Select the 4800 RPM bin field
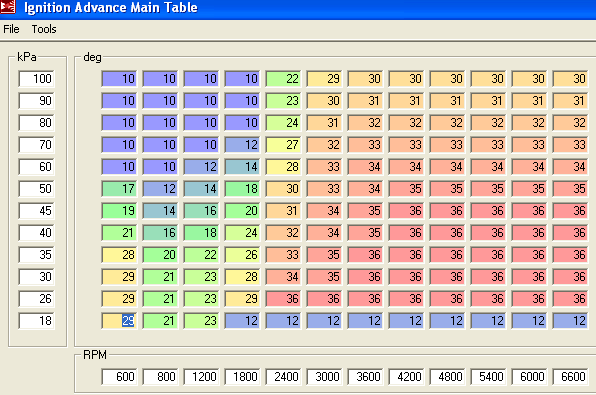 pos(447,377)
